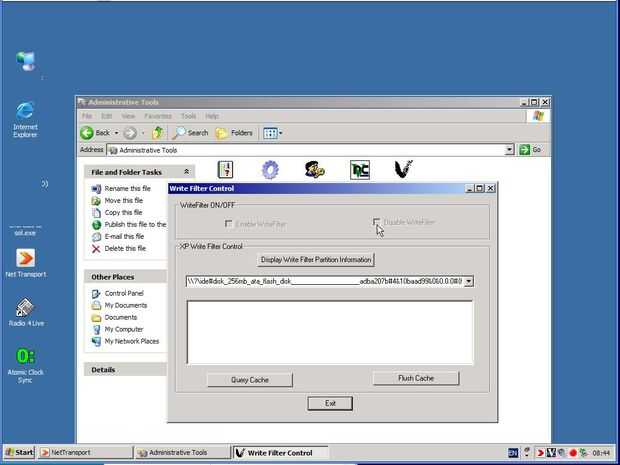Switch to NetTransport in the taskbar

[86, 452]
